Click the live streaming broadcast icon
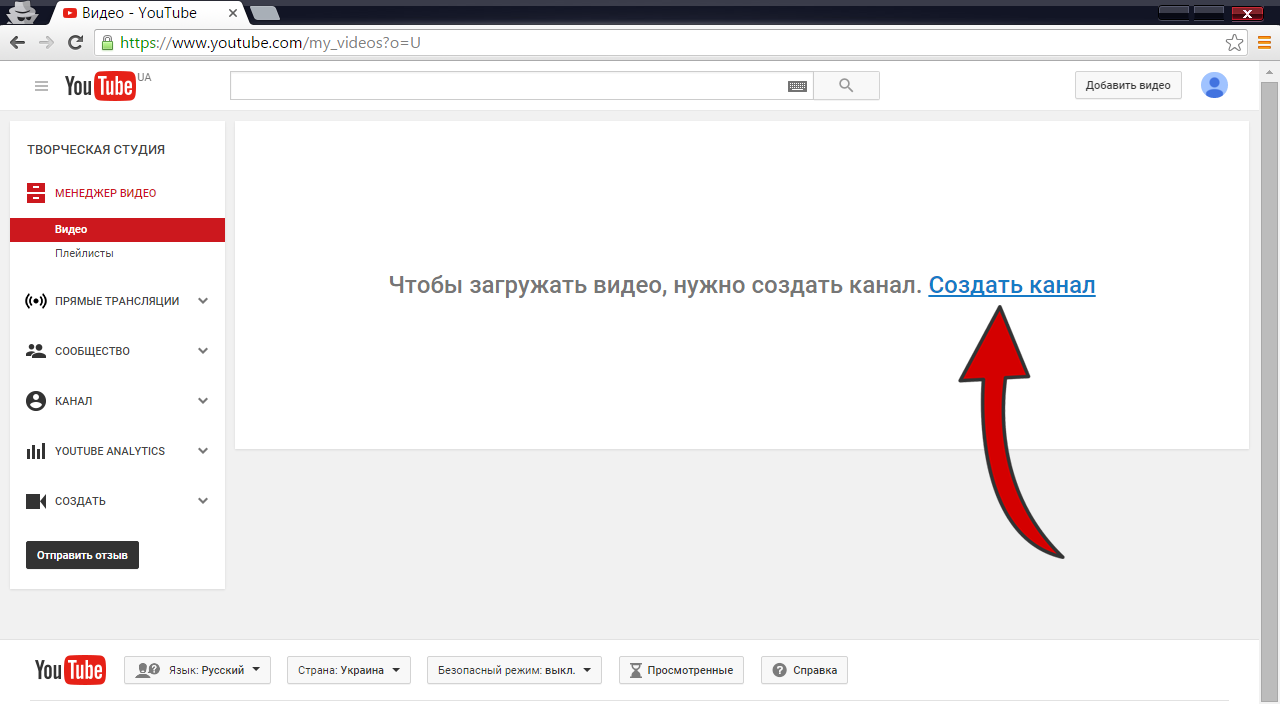This screenshot has height=704, width=1280. [x=36, y=301]
